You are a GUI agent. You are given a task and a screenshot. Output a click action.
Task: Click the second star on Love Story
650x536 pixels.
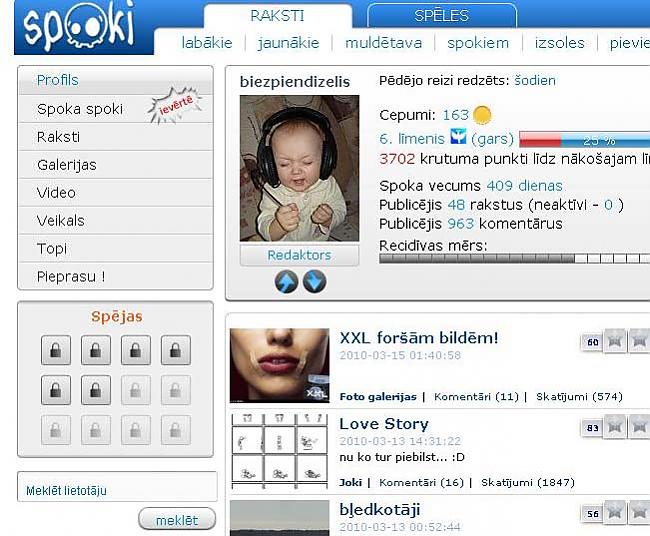(x=640, y=426)
